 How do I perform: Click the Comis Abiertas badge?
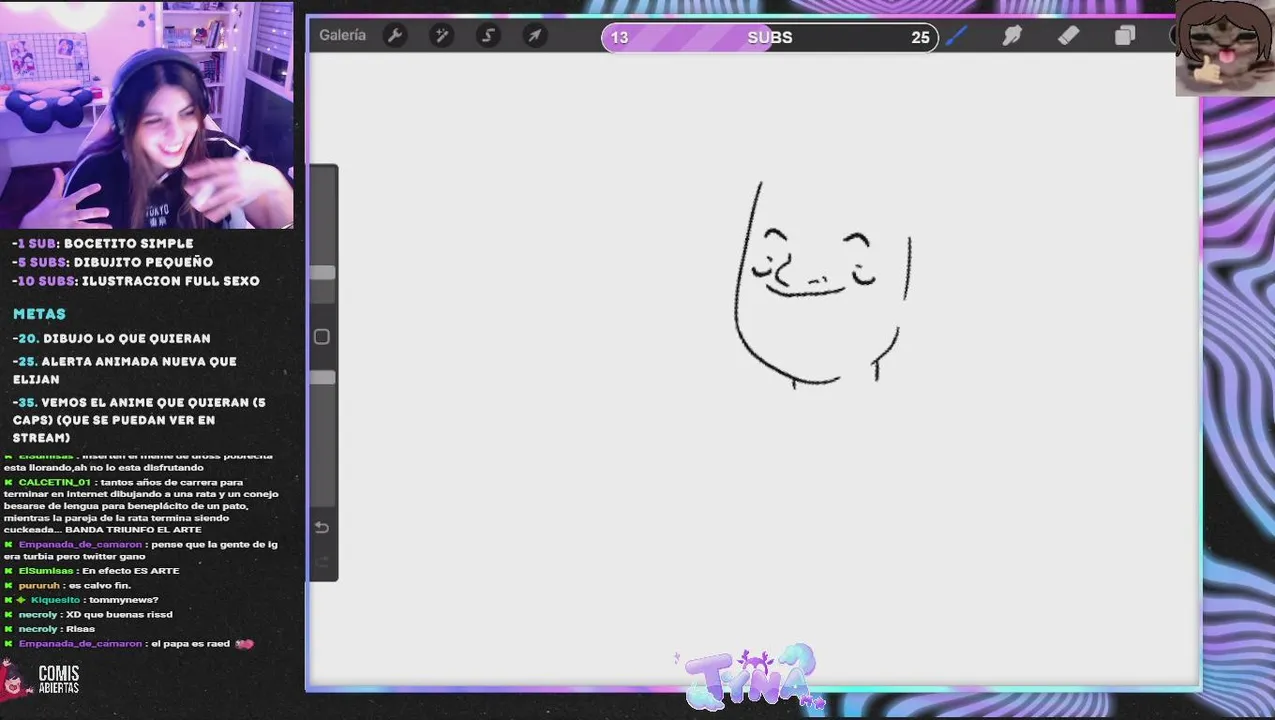tap(42, 680)
